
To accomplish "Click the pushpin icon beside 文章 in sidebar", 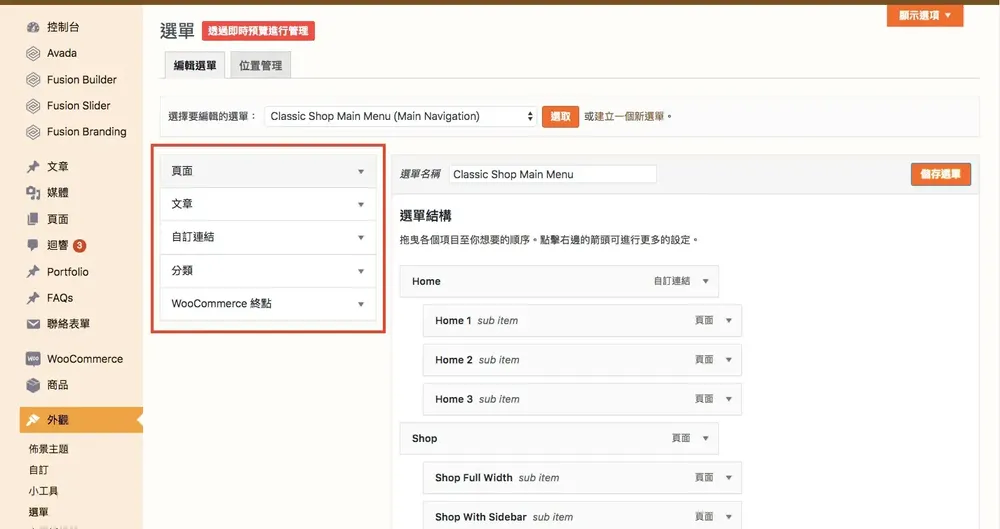I will 33,167.
